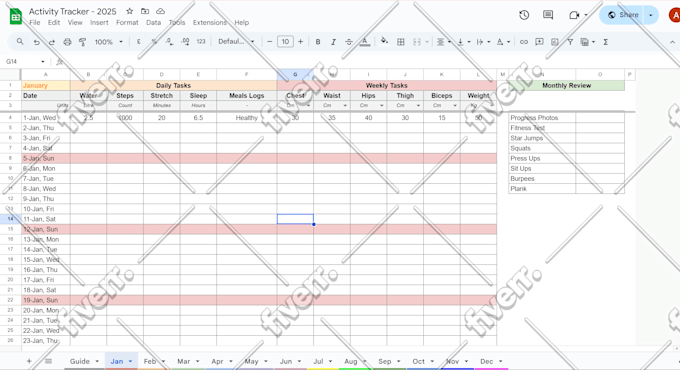Switch to the Guide sheet tab

[80, 361]
